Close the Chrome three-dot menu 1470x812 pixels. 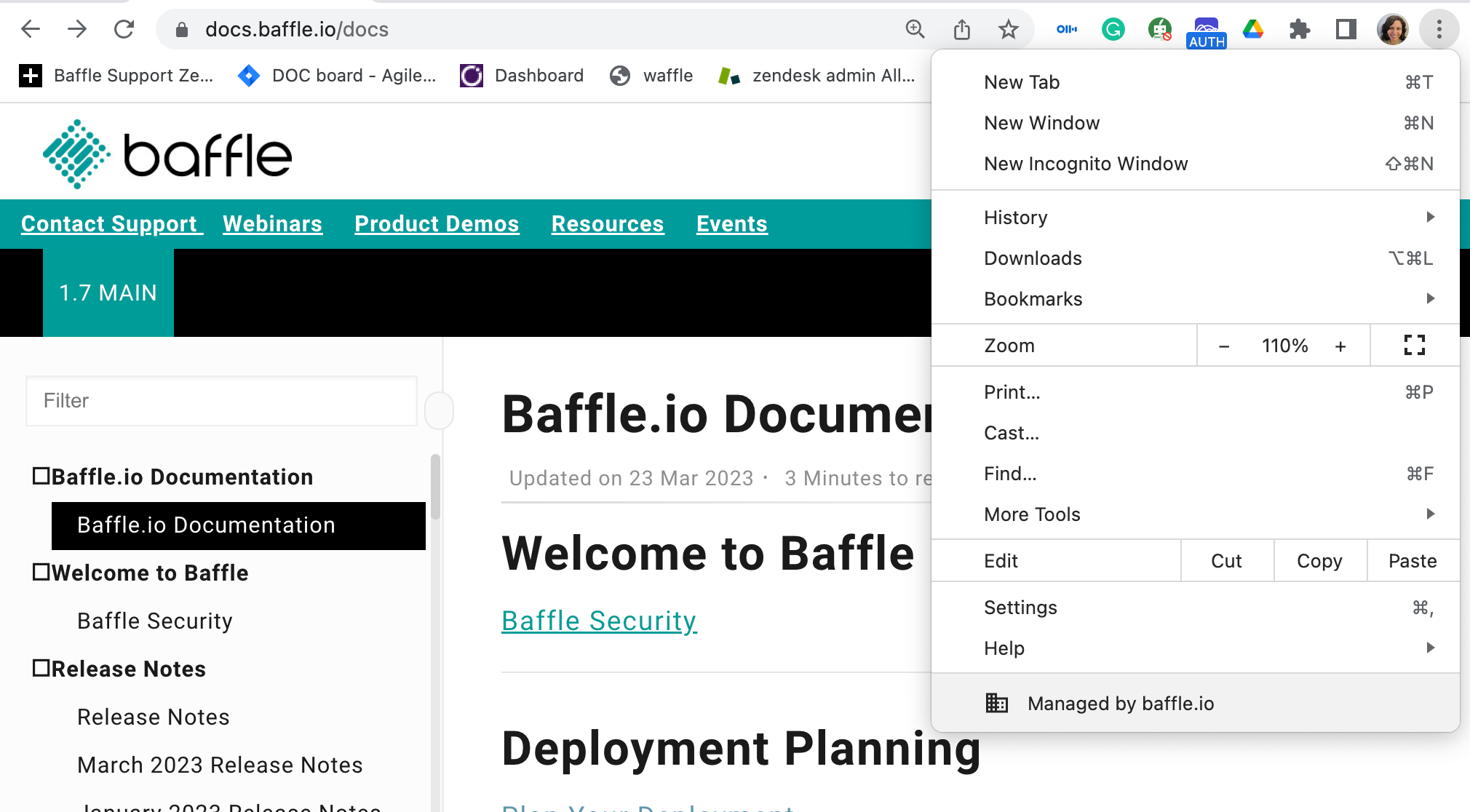pos(1439,29)
